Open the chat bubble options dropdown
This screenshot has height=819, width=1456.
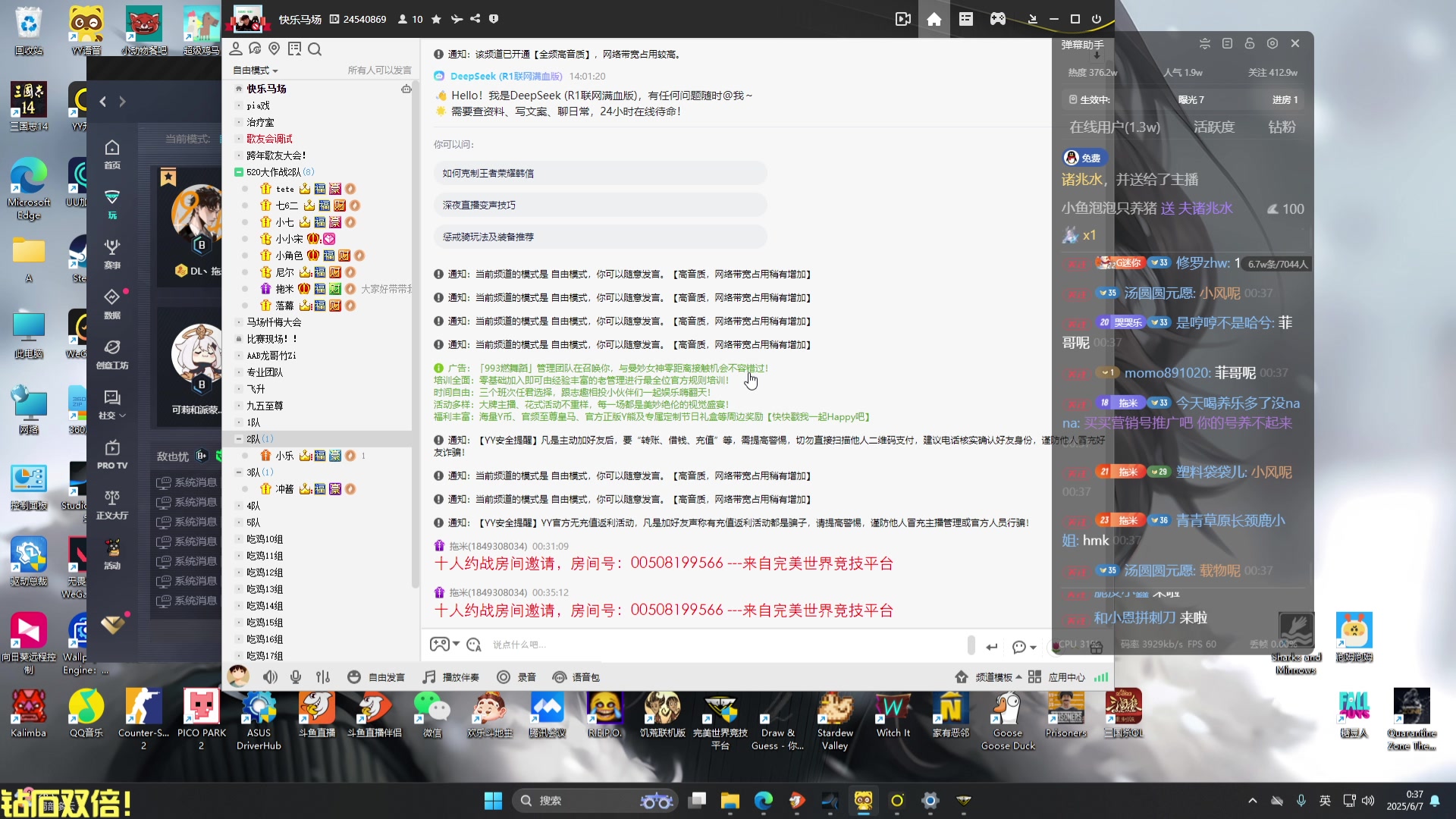click(1024, 647)
